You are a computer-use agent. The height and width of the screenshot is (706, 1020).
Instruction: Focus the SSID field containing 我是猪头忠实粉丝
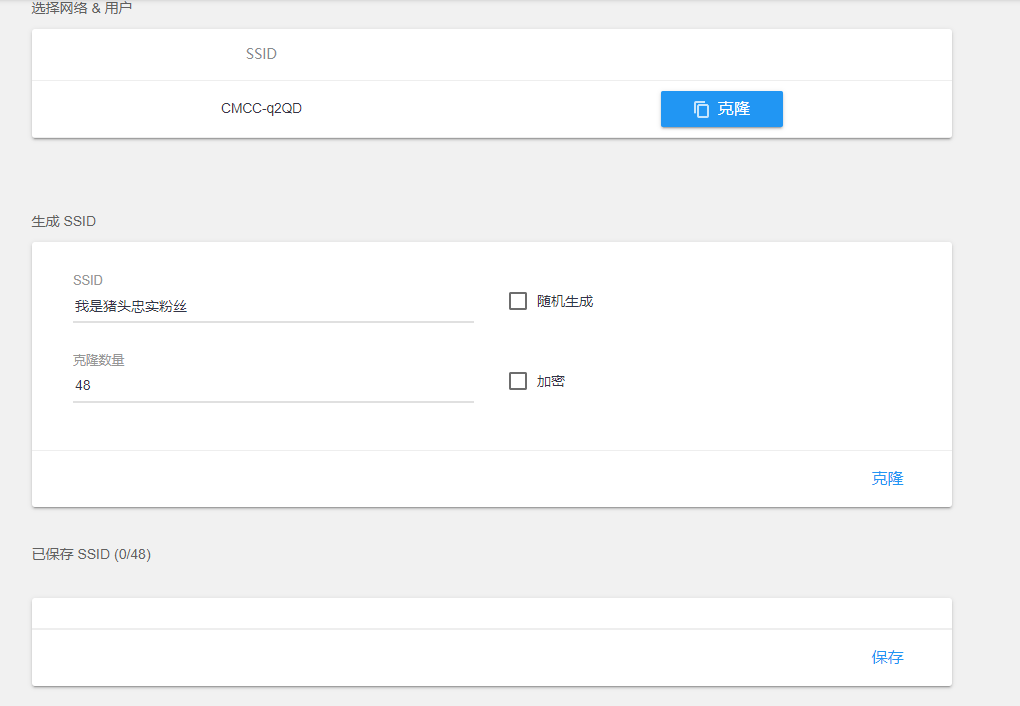[273, 307]
